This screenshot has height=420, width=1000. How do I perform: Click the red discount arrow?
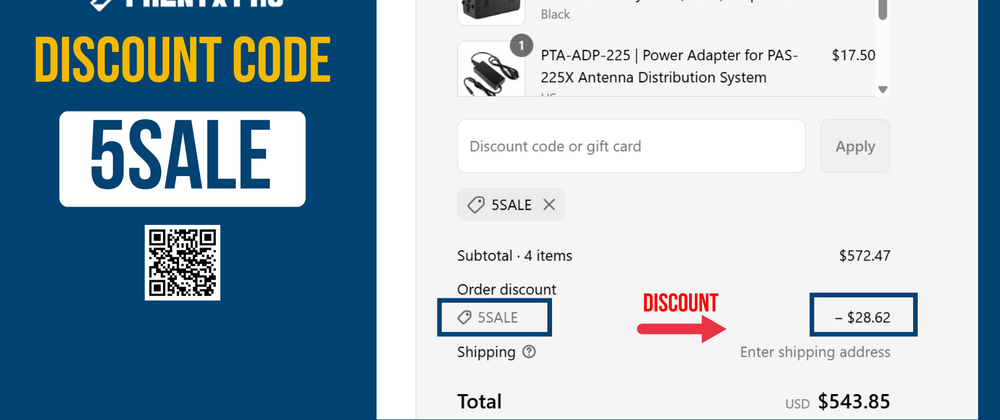682,327
